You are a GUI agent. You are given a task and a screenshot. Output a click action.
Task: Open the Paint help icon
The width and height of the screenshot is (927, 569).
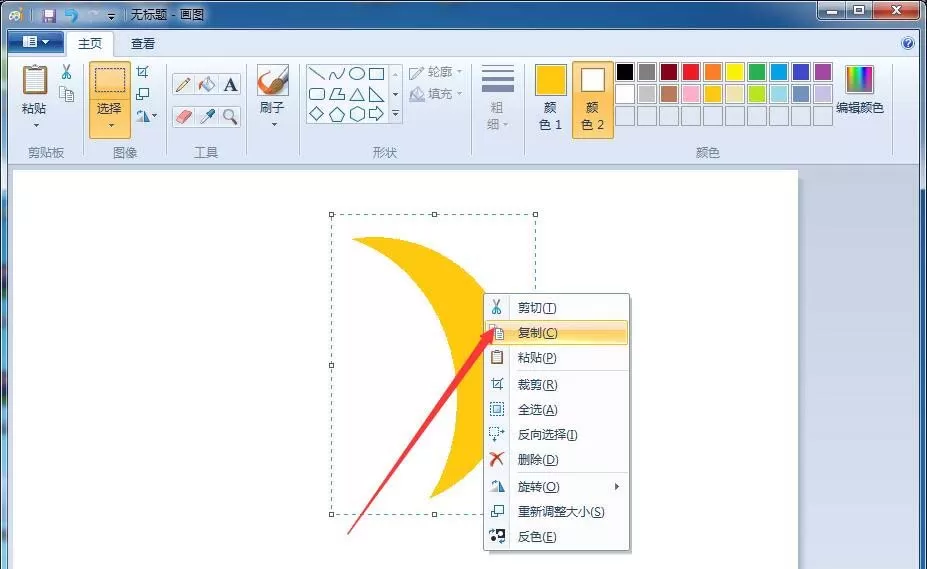coord(907,43)
